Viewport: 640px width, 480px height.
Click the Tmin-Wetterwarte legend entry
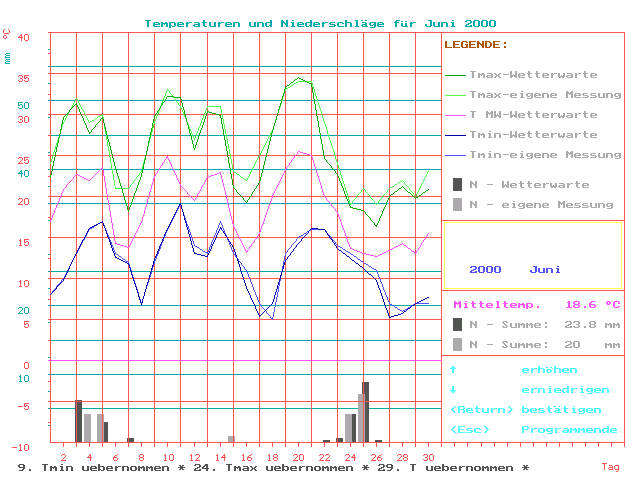point(532,134)
